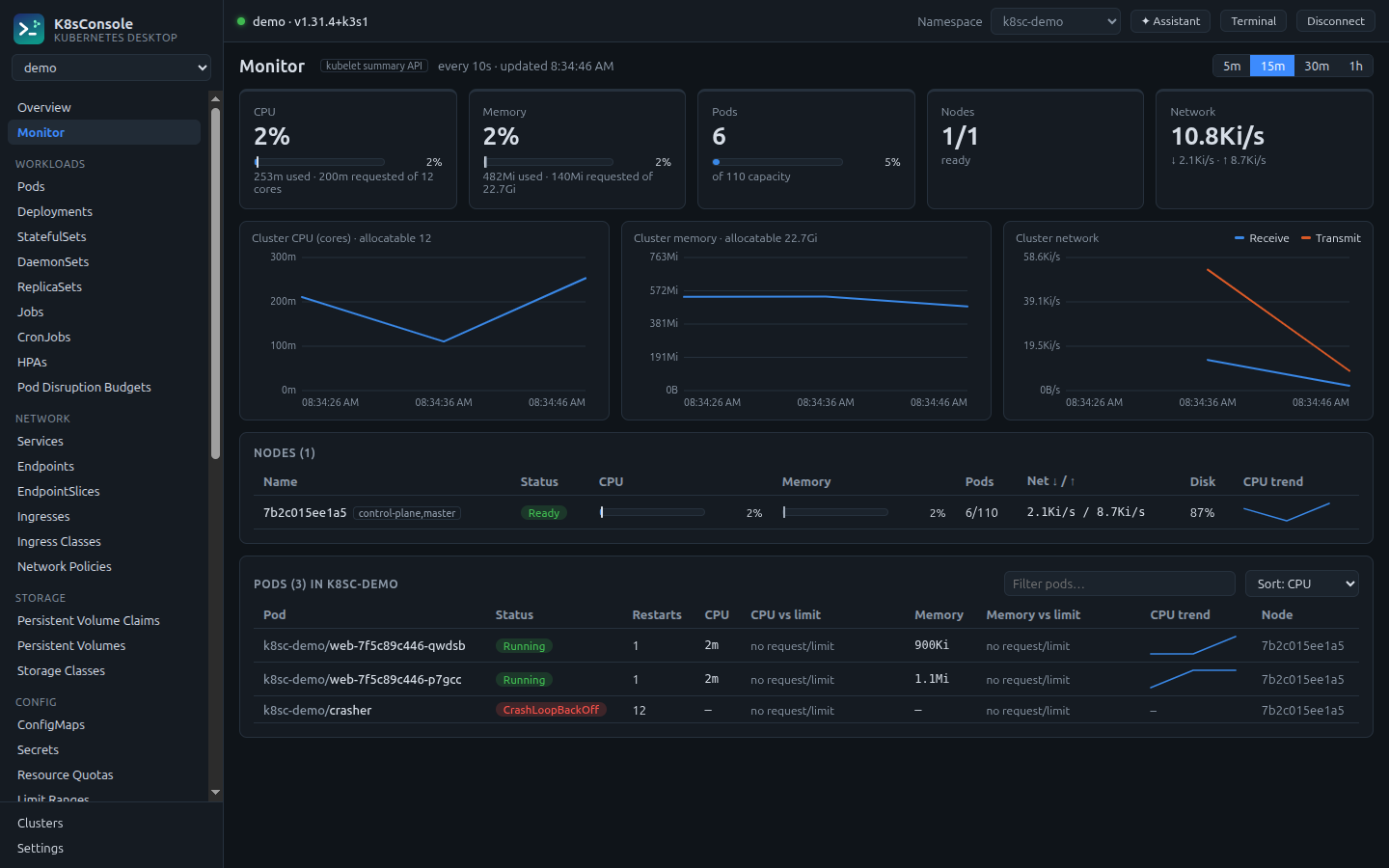Click the Restarts column header

pyautogui.click(x=657, y=614)
